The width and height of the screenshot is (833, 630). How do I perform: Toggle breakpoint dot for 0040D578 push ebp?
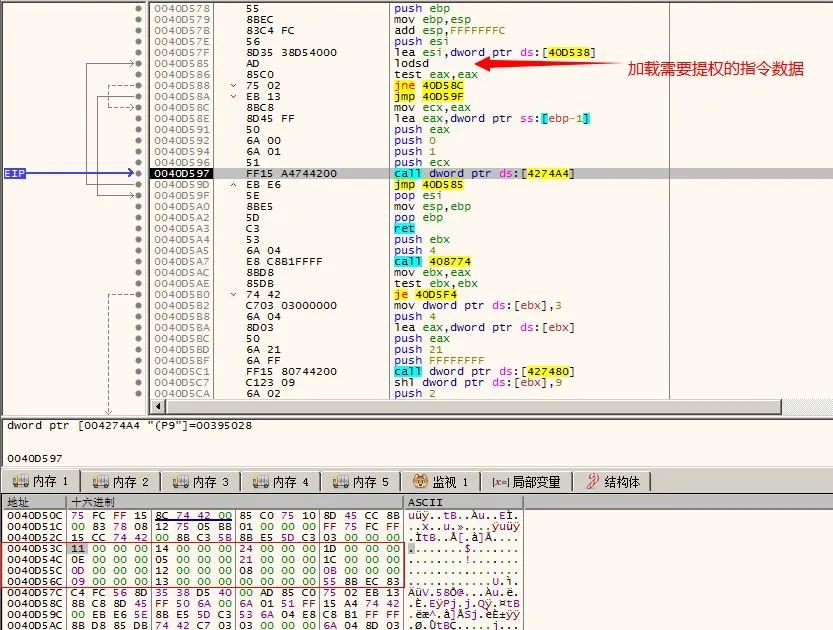[139, 8]
